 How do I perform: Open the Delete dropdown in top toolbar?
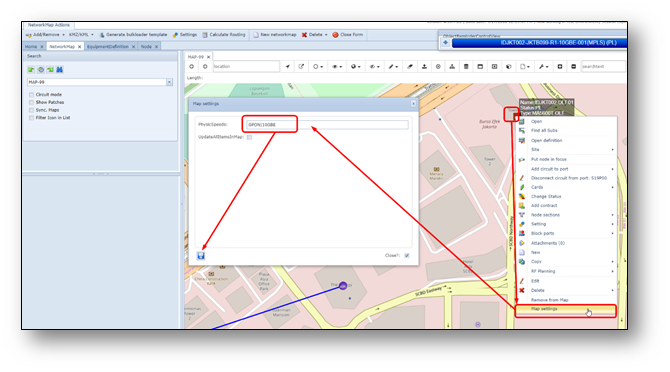[x=315, y=35]
